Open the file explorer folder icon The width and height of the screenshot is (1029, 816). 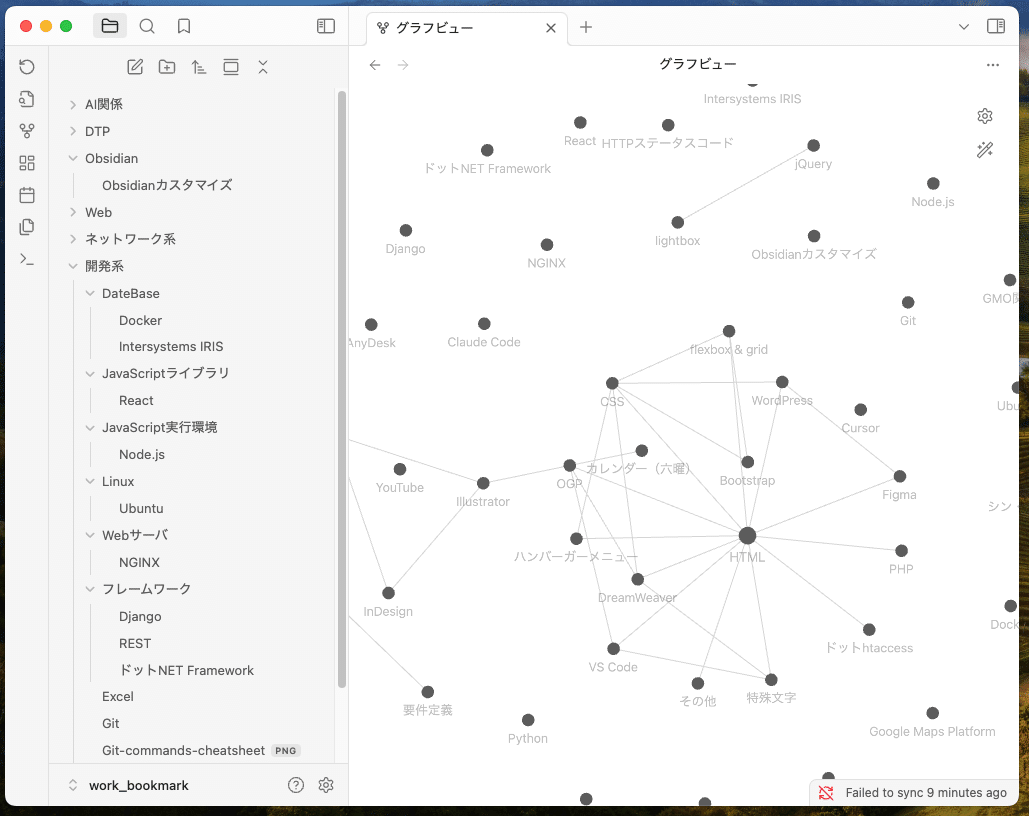click(x=110, y=26)
